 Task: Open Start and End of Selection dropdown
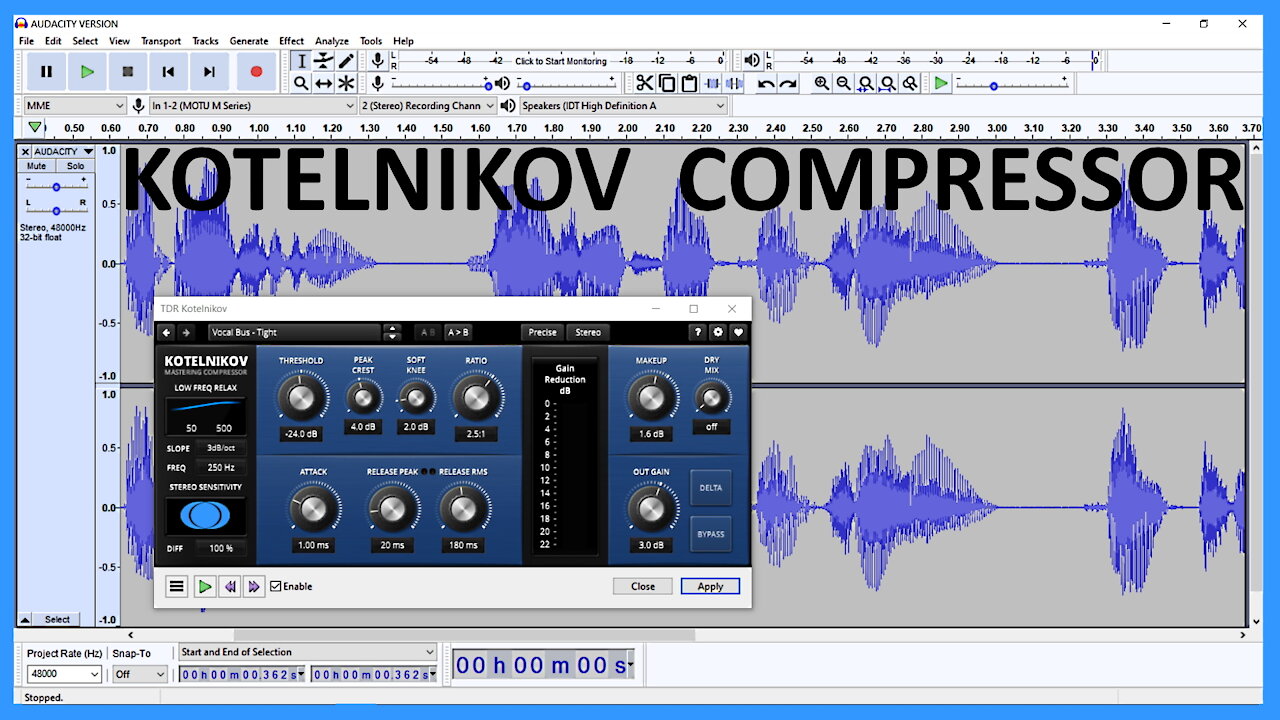pyautogui.click(x=308, y=652)
